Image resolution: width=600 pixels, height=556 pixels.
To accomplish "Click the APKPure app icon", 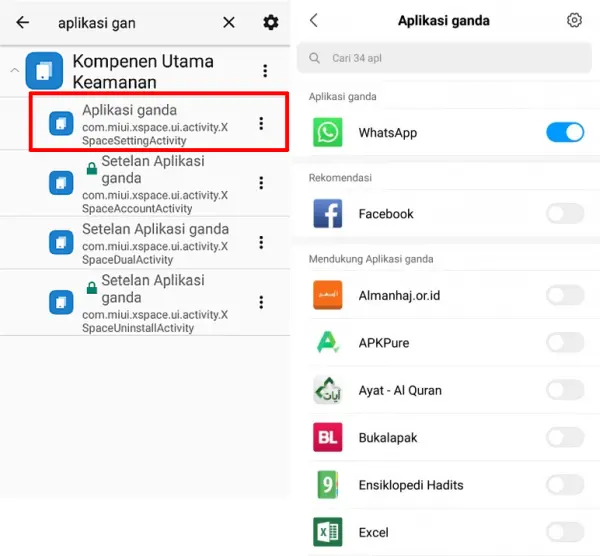I will click(328, 342).
